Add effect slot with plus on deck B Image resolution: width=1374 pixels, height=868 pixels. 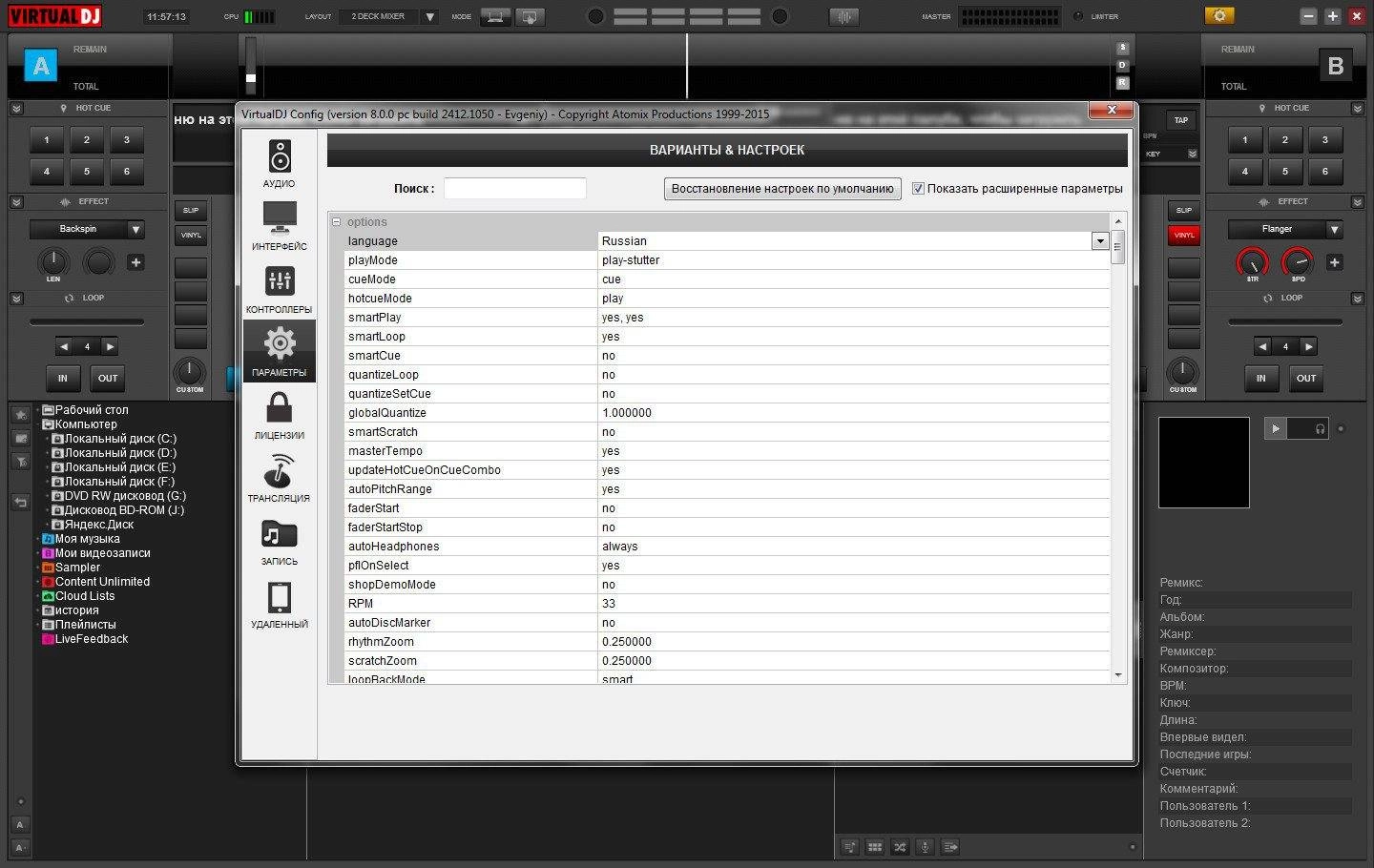pyautogui.click(x=1334, y=262)
